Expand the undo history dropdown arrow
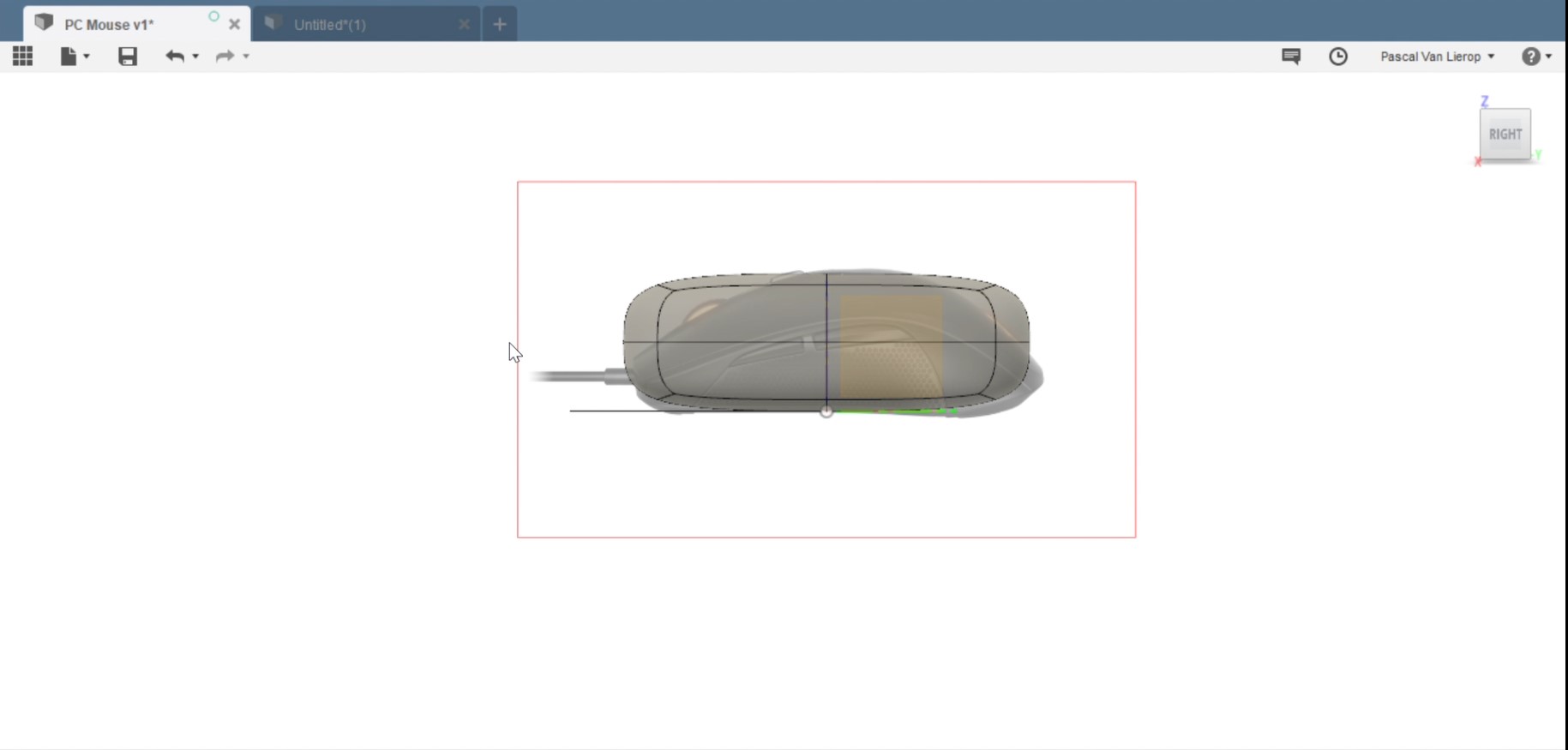This screenshot has height=750, width=1568. pos(195,57)
